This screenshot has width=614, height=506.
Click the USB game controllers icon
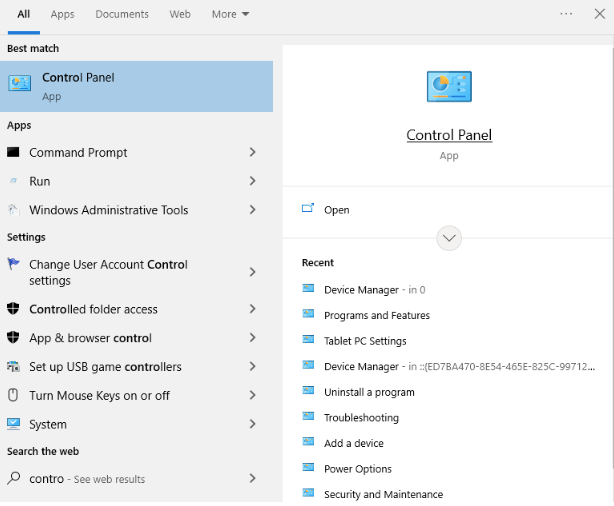coord(13,367)
